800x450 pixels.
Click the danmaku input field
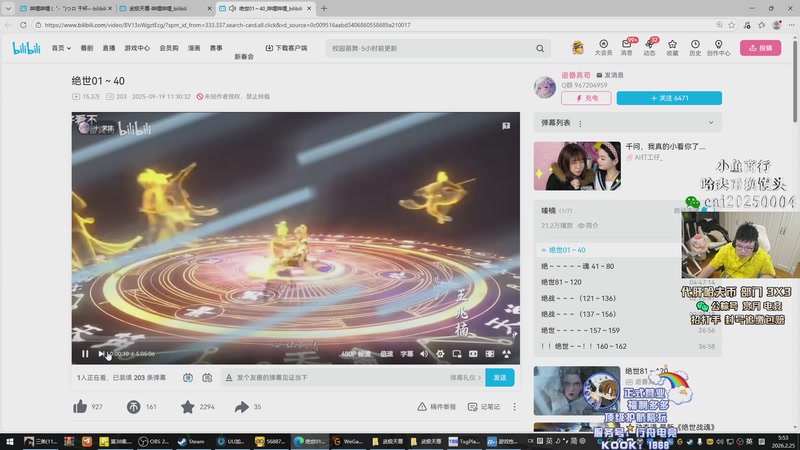point(339,378)
